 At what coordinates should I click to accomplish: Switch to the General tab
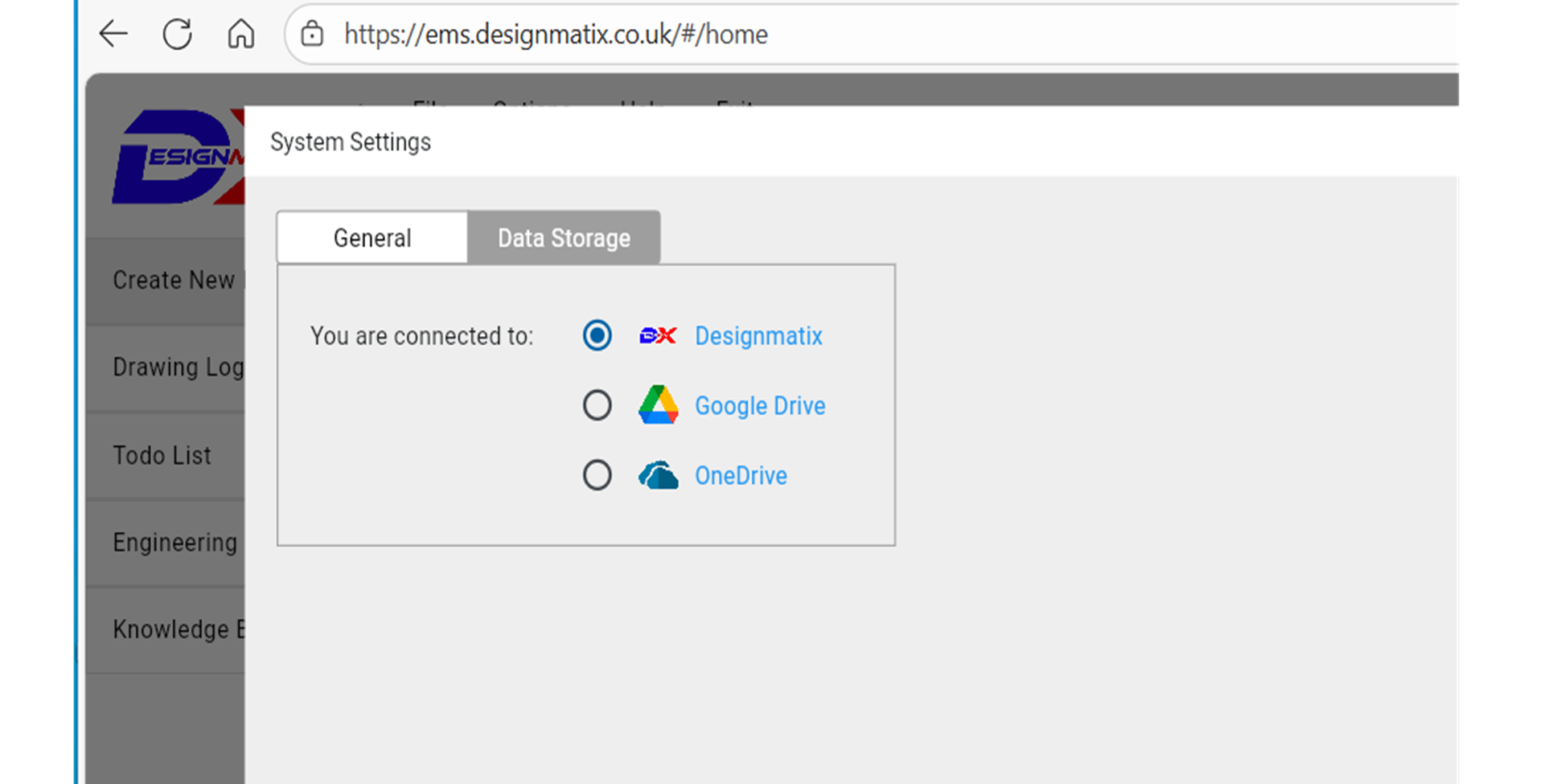point(372,238)
